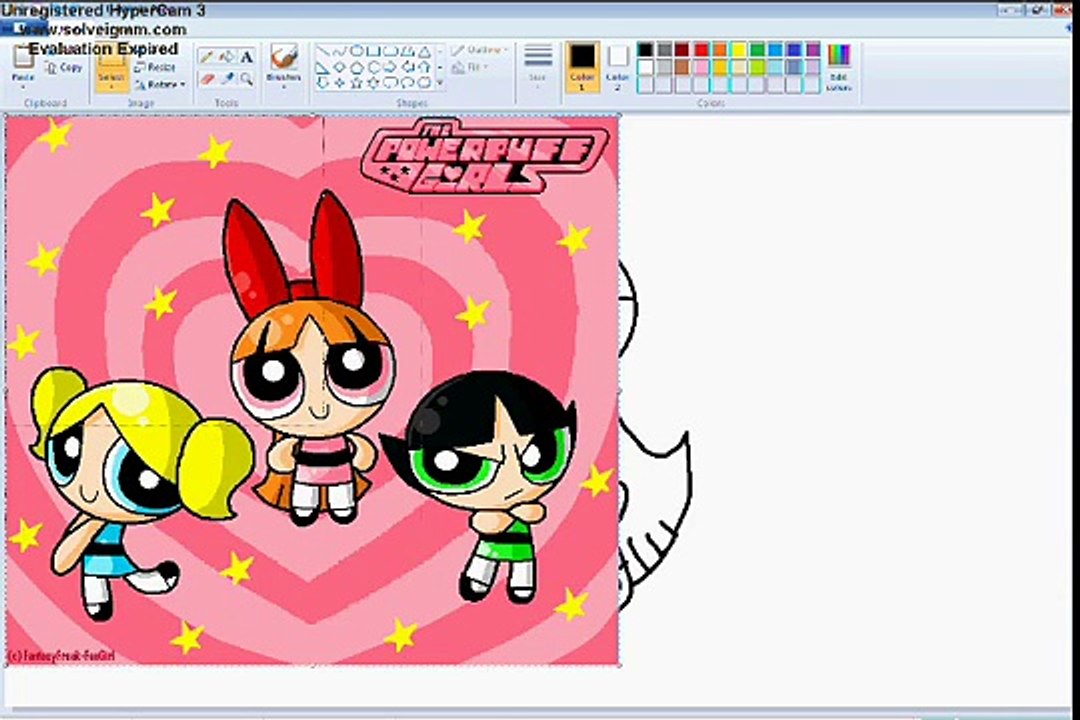Pick the purple color swatch
Image resolution: width=1080 pixels, height=720 pixels.
coord(813,50)
